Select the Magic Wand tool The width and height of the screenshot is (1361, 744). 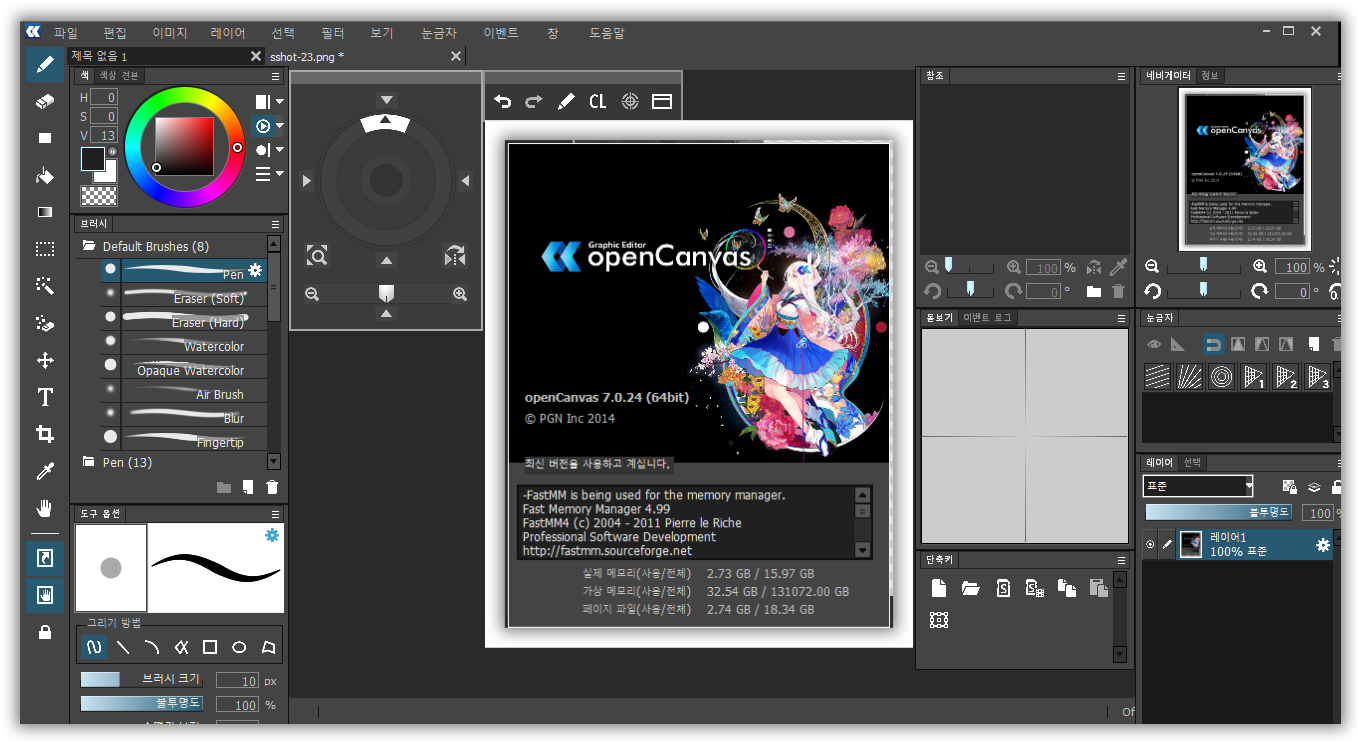[x=45, y=286]
